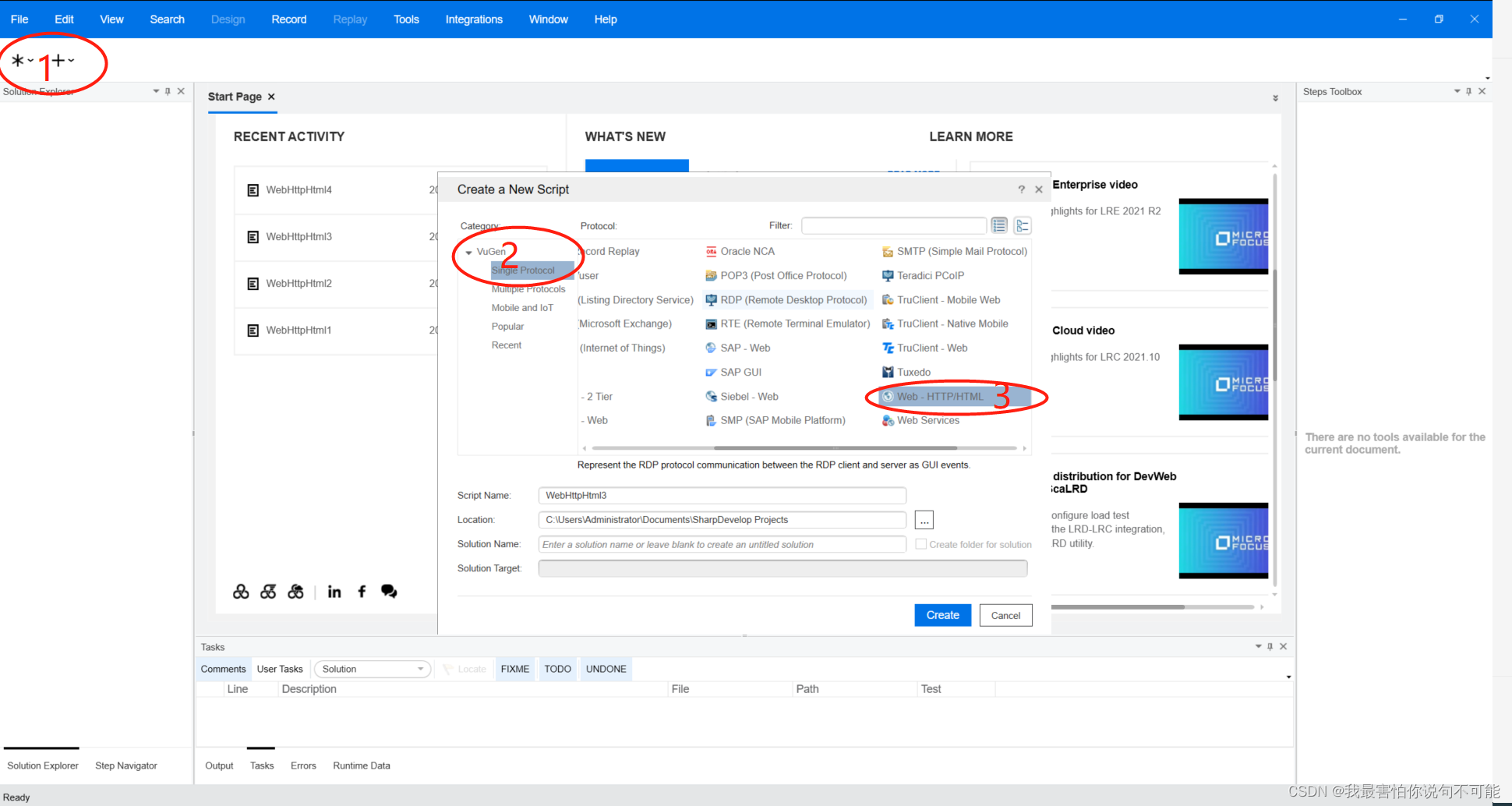Select SAP - Web protocol
Viewport: 1512px width, 806px height.
pyautogui.click(x=737, y=348)
